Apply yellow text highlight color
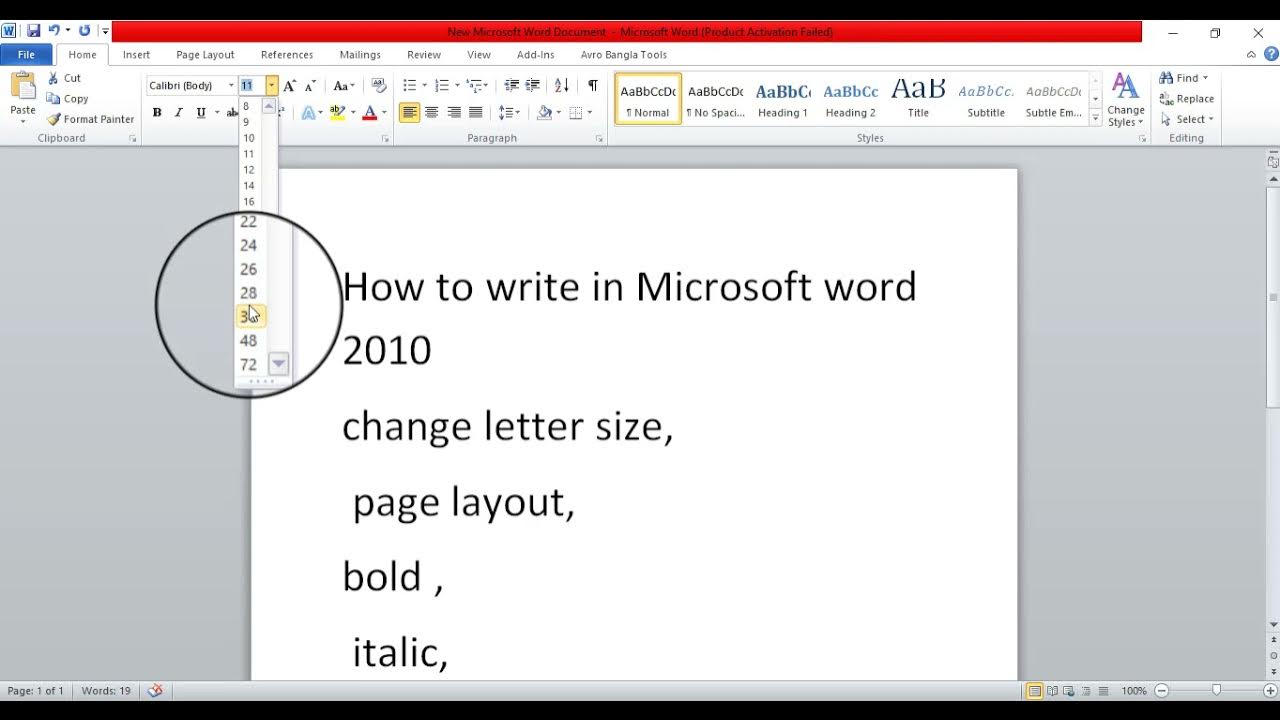 coord(338,113)
